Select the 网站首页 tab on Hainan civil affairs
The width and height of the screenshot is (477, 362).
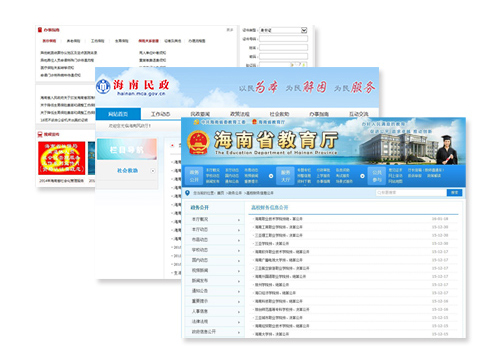click(118, 114)
